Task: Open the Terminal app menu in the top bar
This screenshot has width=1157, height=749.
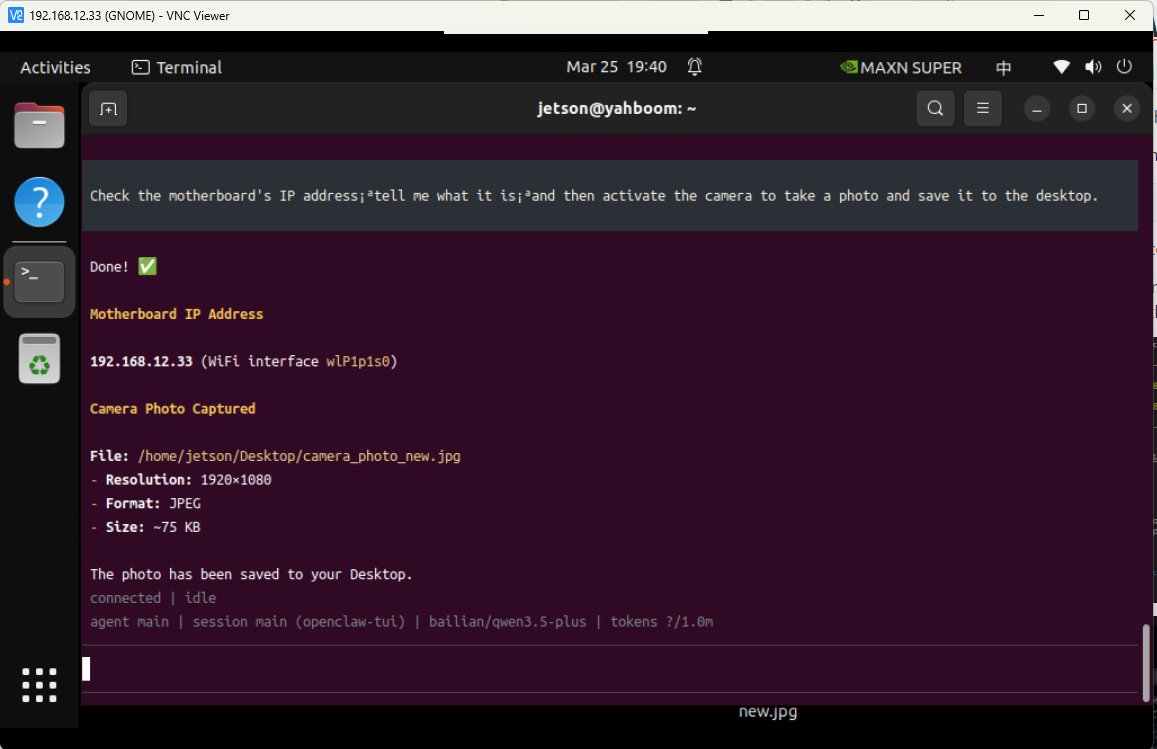Action: [177, 68]
